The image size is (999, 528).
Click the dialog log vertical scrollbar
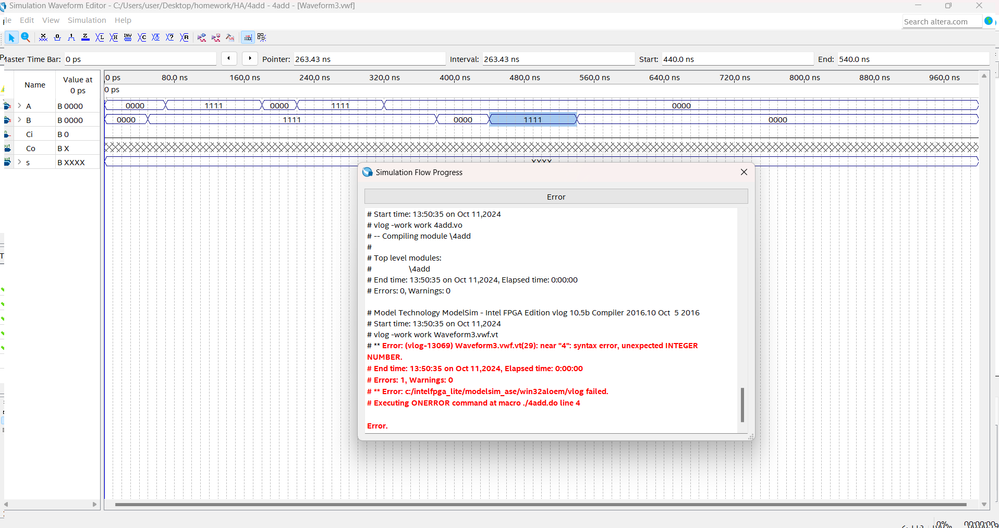tap(742, 404)
